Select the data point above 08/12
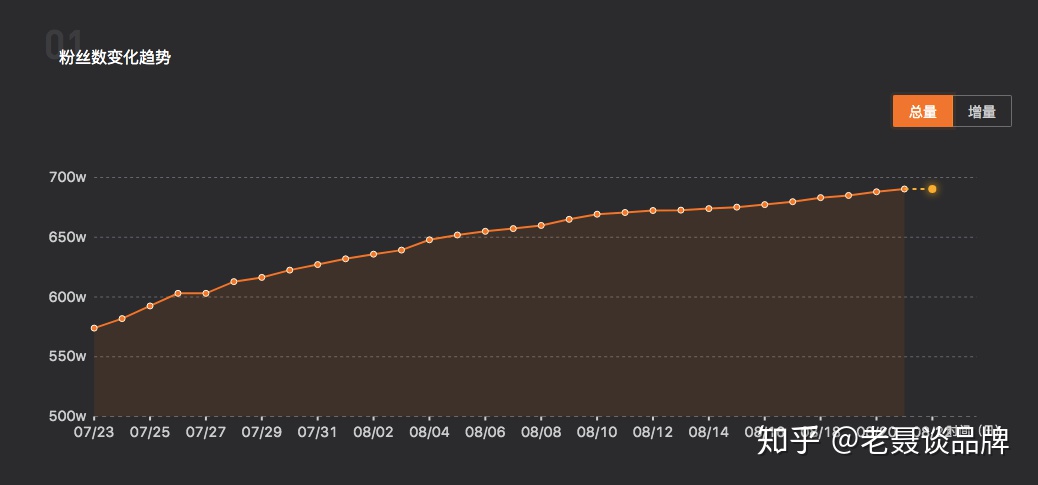This screenshot has height=485, width=1038. pos(653,210)
